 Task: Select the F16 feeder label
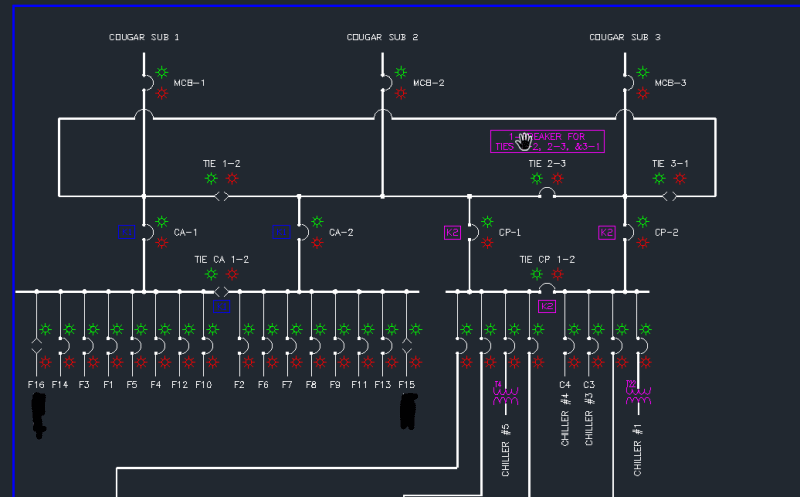[36, 385]
